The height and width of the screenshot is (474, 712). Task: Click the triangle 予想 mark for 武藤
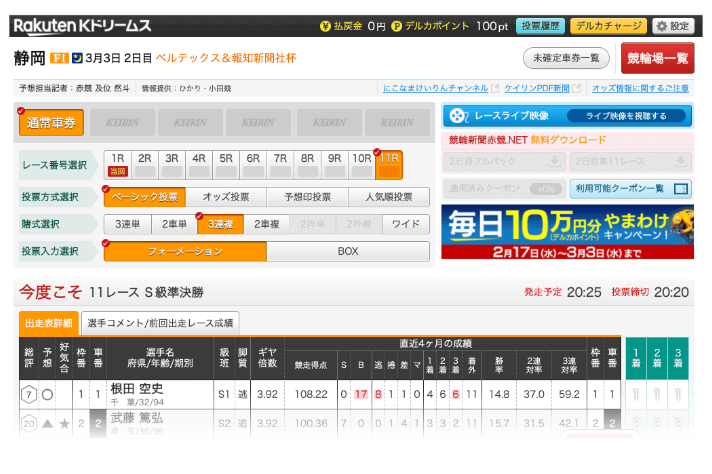pyautogui.click(x=47, y=424)
